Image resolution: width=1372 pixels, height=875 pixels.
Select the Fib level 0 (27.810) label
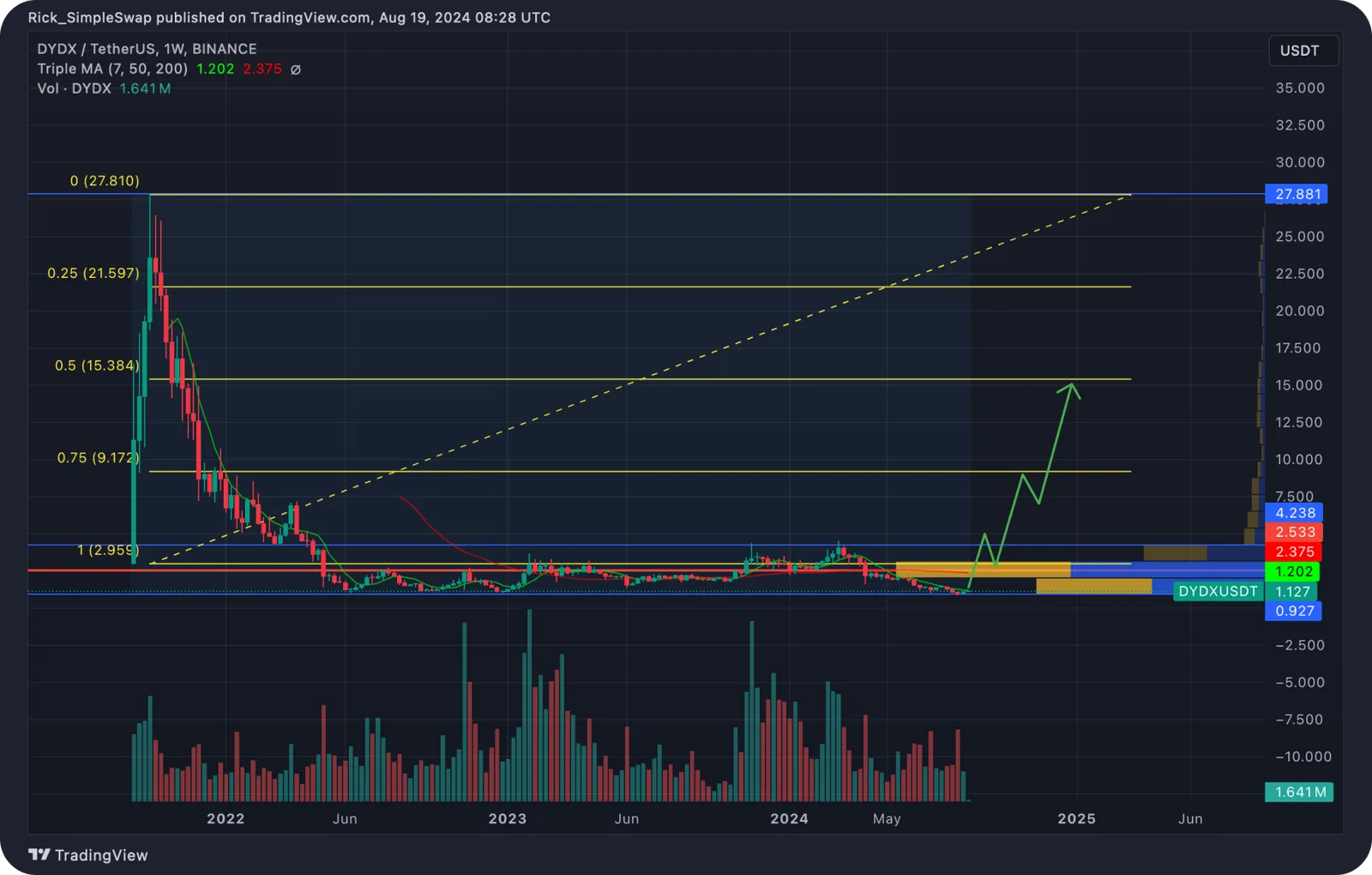(105, 180)
